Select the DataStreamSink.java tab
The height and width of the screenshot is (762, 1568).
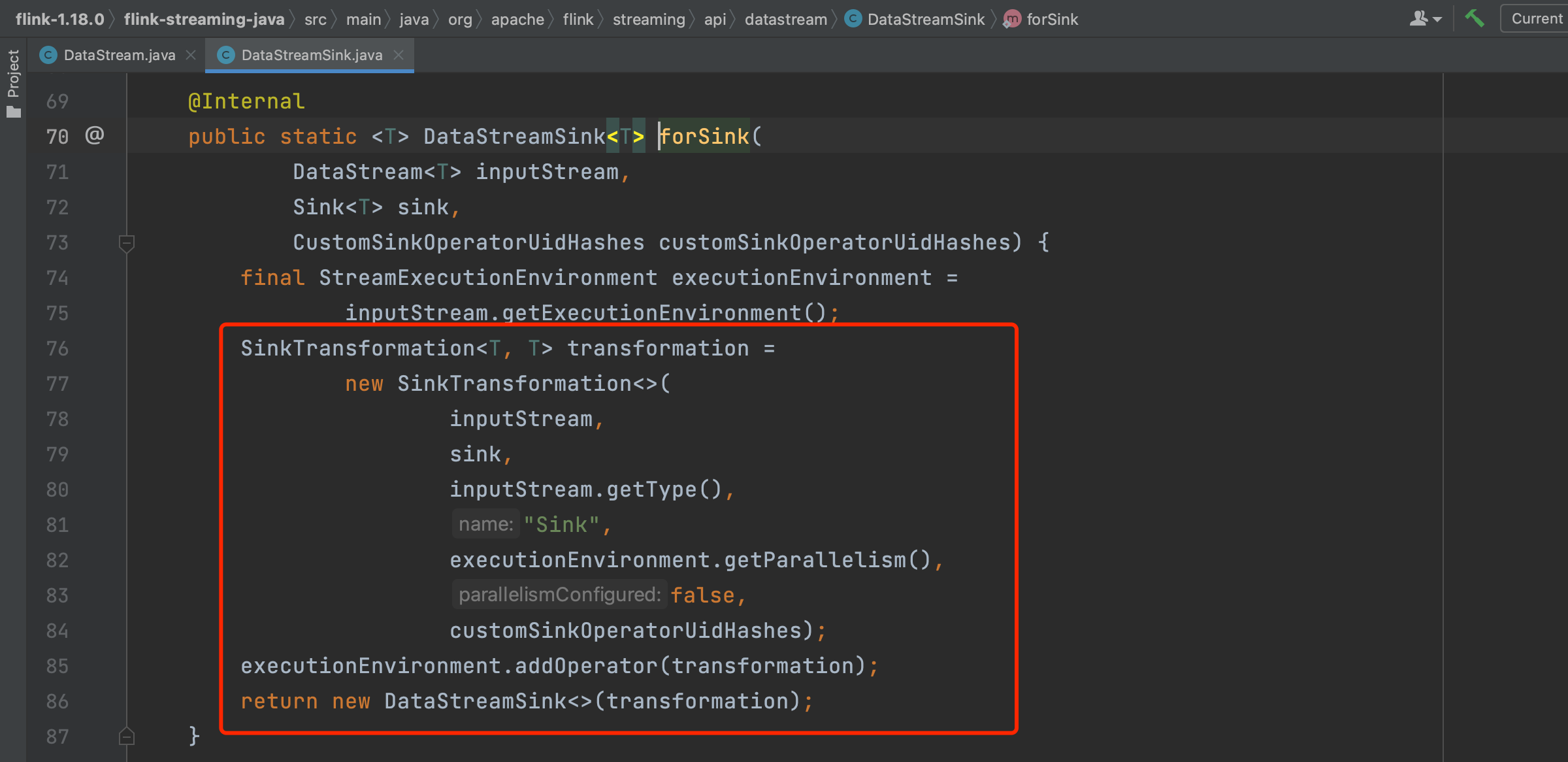click(311, 56)
